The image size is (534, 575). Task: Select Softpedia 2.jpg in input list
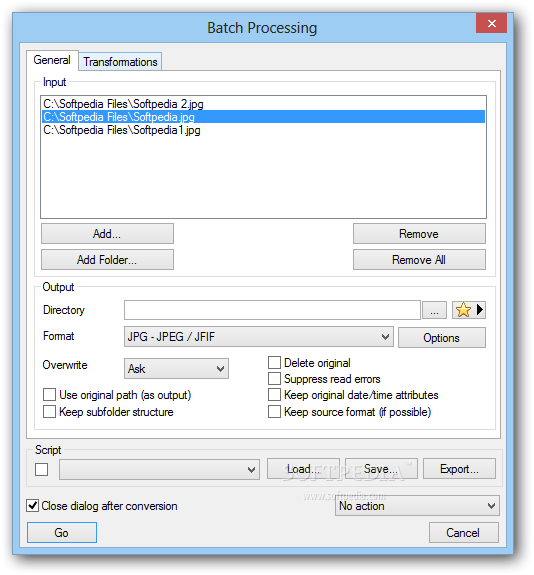pos(263,104)
